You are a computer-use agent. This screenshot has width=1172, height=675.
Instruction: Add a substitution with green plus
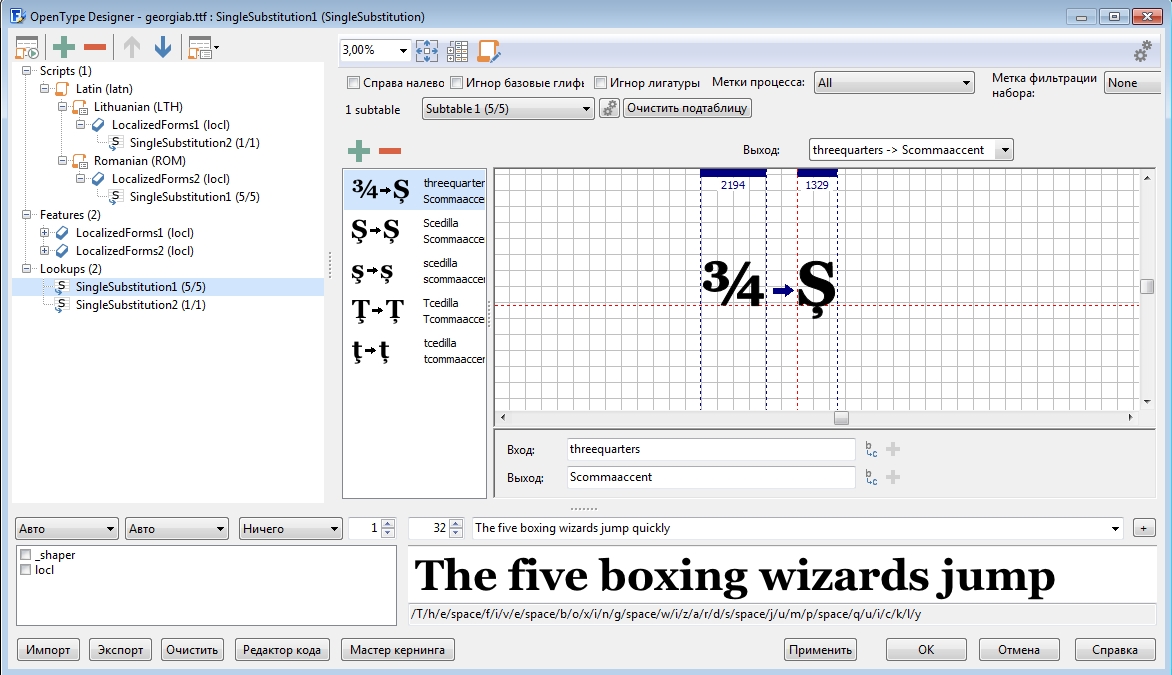pos(359,150)
